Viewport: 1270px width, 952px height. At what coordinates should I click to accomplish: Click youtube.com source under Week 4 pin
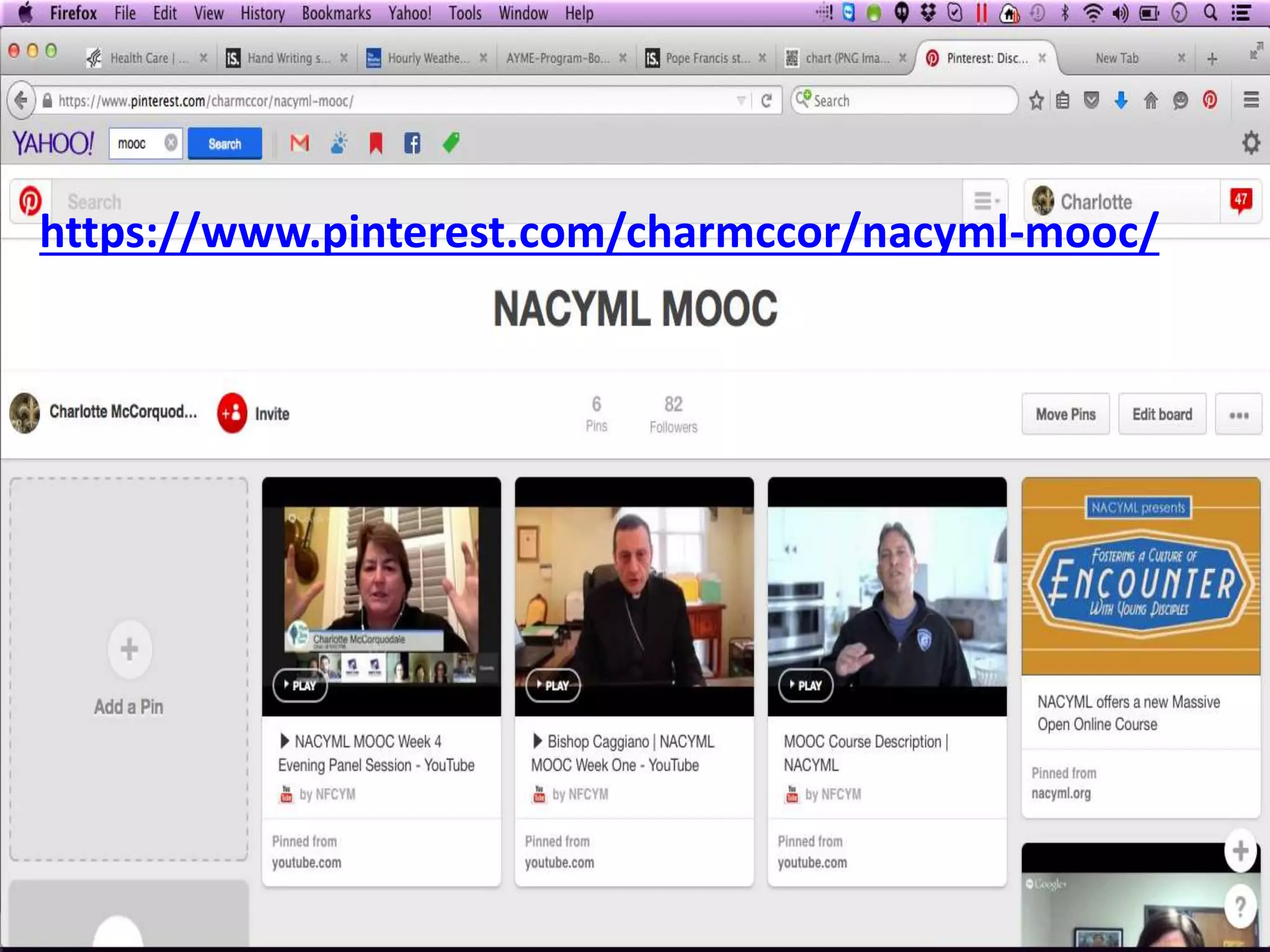[306, 863]
